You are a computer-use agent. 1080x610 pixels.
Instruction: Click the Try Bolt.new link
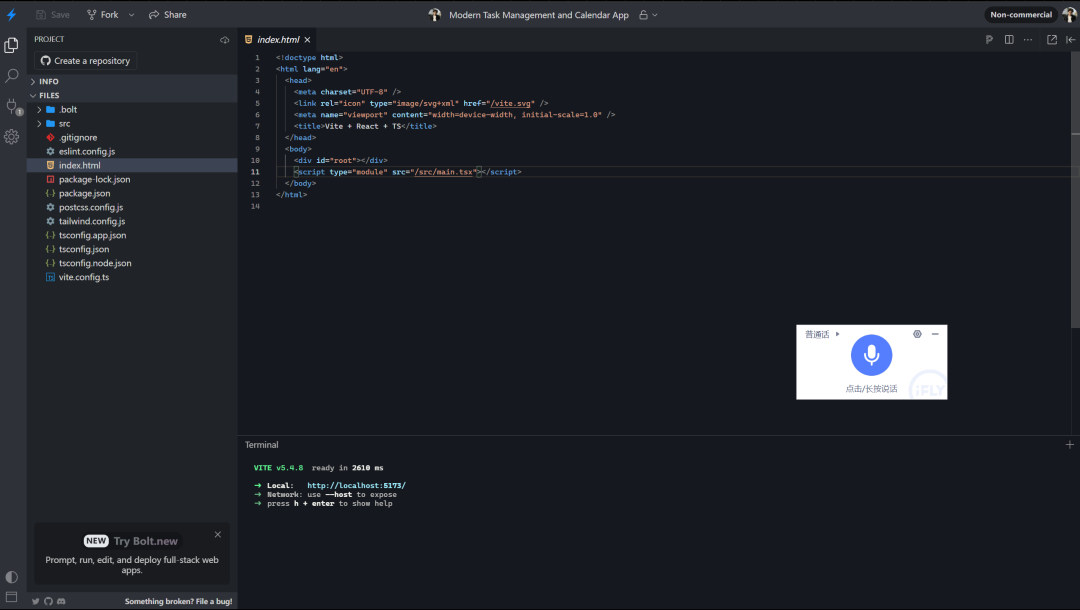[x=145, y=541]
